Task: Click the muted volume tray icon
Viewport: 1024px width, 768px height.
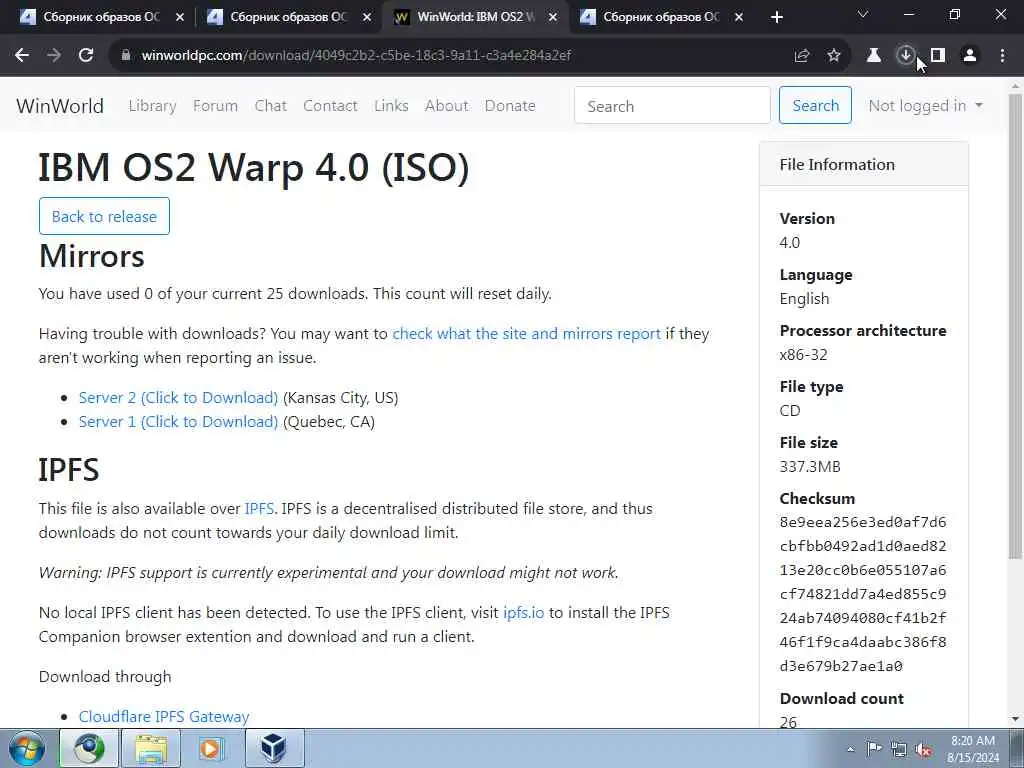Action: [x=923, y=749]
